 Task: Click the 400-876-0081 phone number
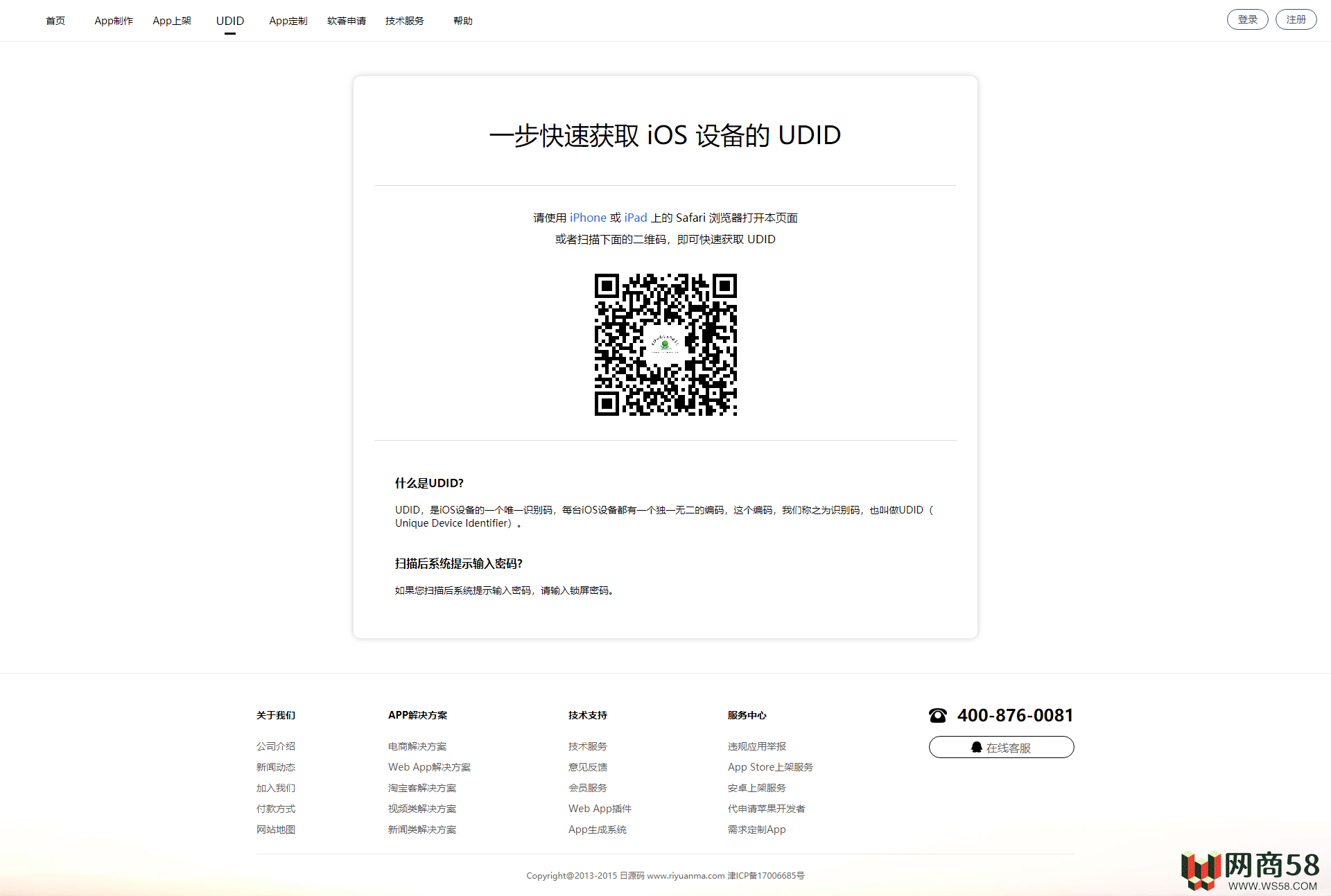[1016, 715]
